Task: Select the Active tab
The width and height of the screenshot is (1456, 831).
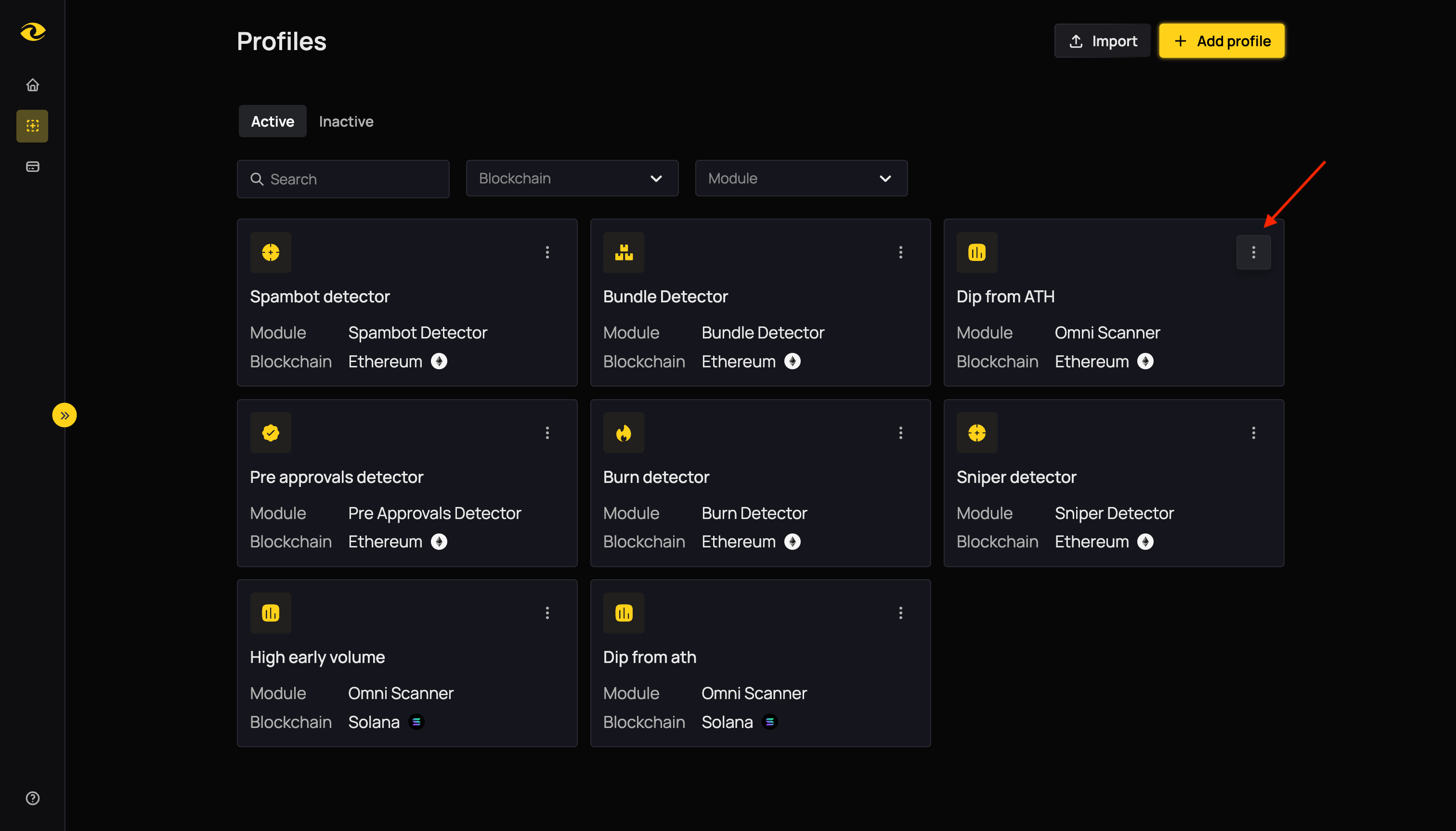Action: [272, 121]
